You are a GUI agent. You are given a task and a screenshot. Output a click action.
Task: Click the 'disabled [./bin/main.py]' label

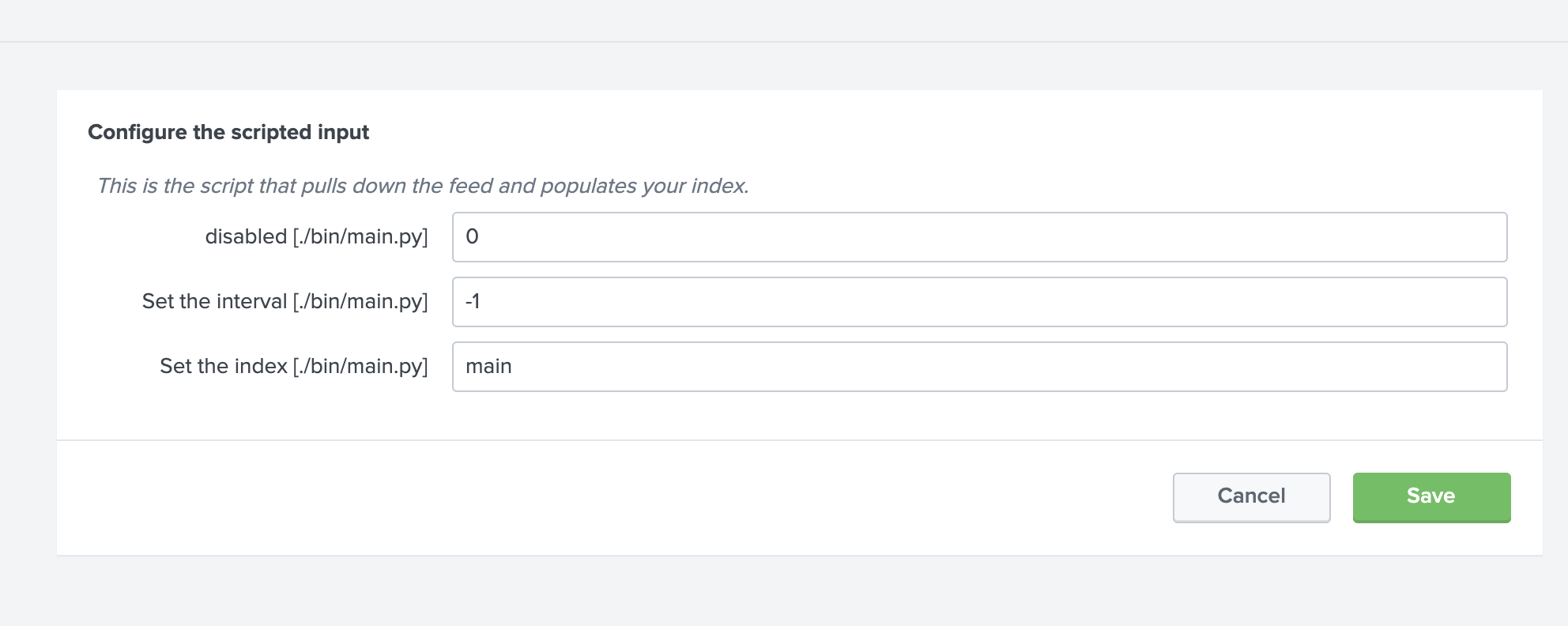click(316, 236)
